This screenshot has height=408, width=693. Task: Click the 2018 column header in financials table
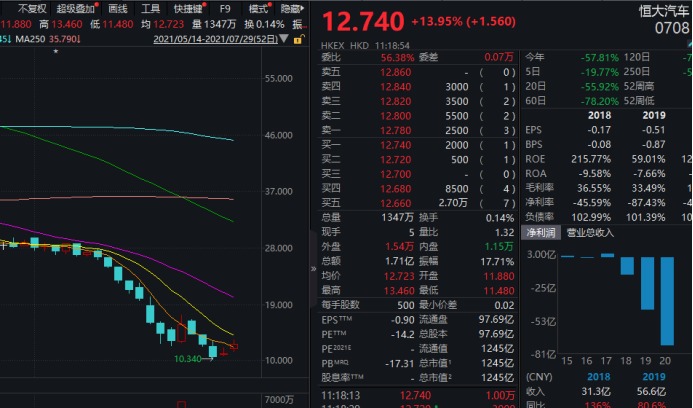(x=599, y=115)
